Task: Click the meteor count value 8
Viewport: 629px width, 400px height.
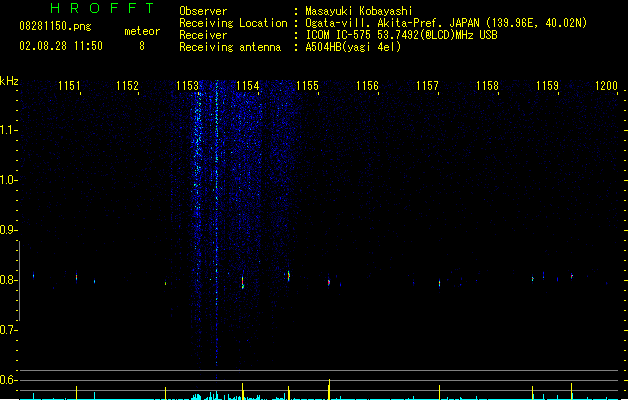Action: point(142,46)
